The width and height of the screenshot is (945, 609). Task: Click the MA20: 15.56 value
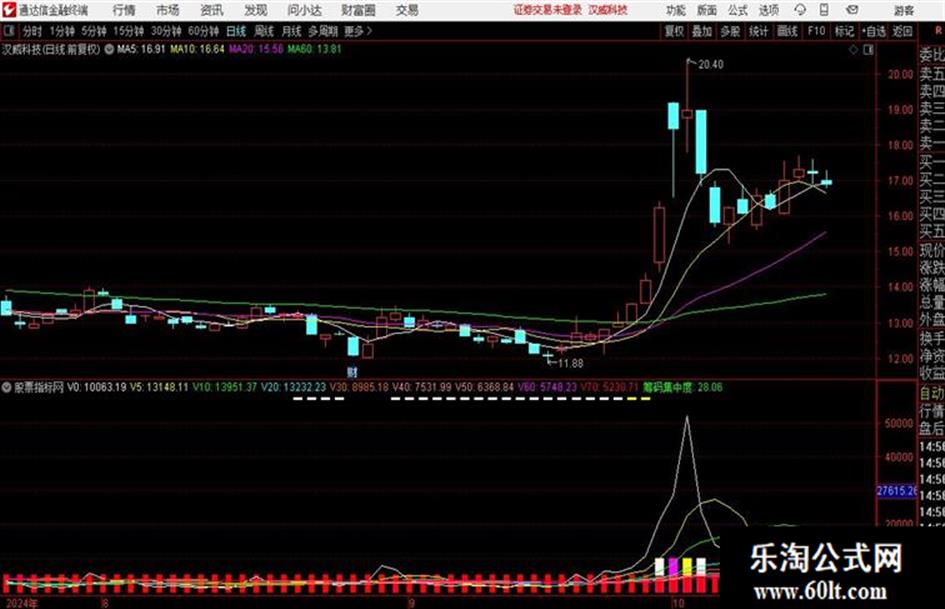click(x=256, y=49)
